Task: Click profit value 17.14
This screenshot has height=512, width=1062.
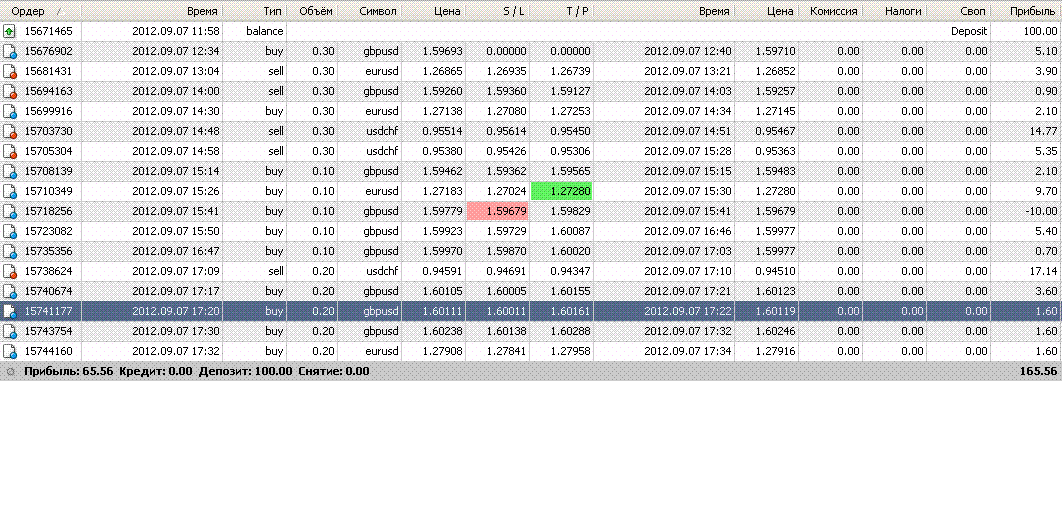Action: [x=1044, y=271]
